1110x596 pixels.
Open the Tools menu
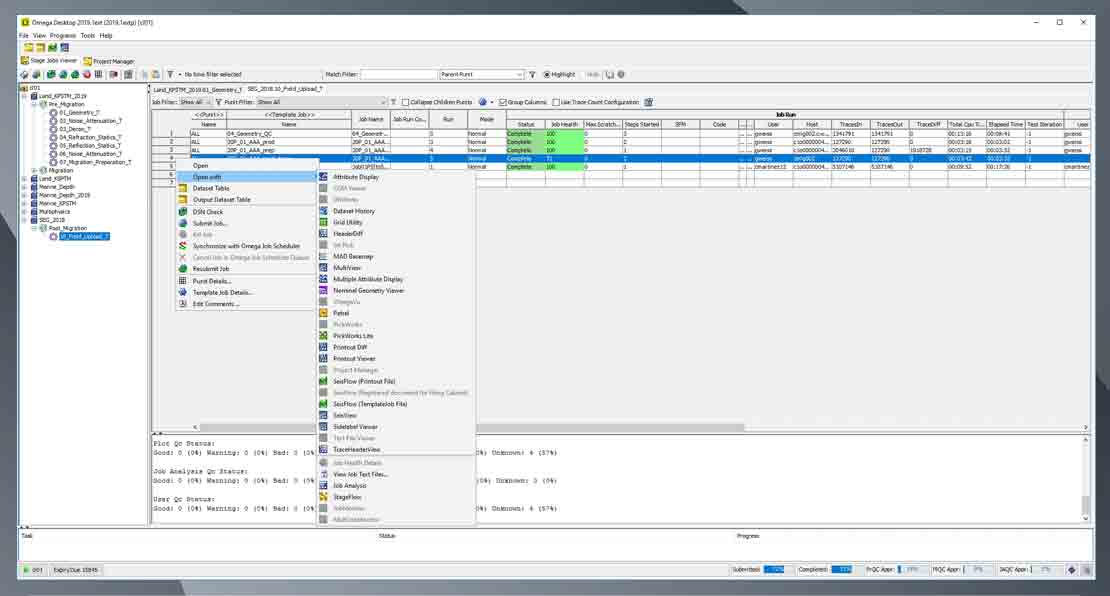click(x=88, y=35)
